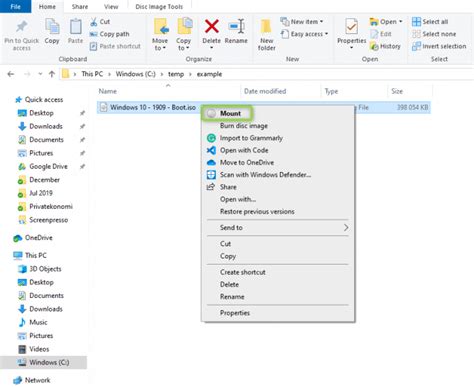This screenshot has width=474, height=387.
Task: Click Paste shortcut in ribbon
Action: tap(115, 46)
